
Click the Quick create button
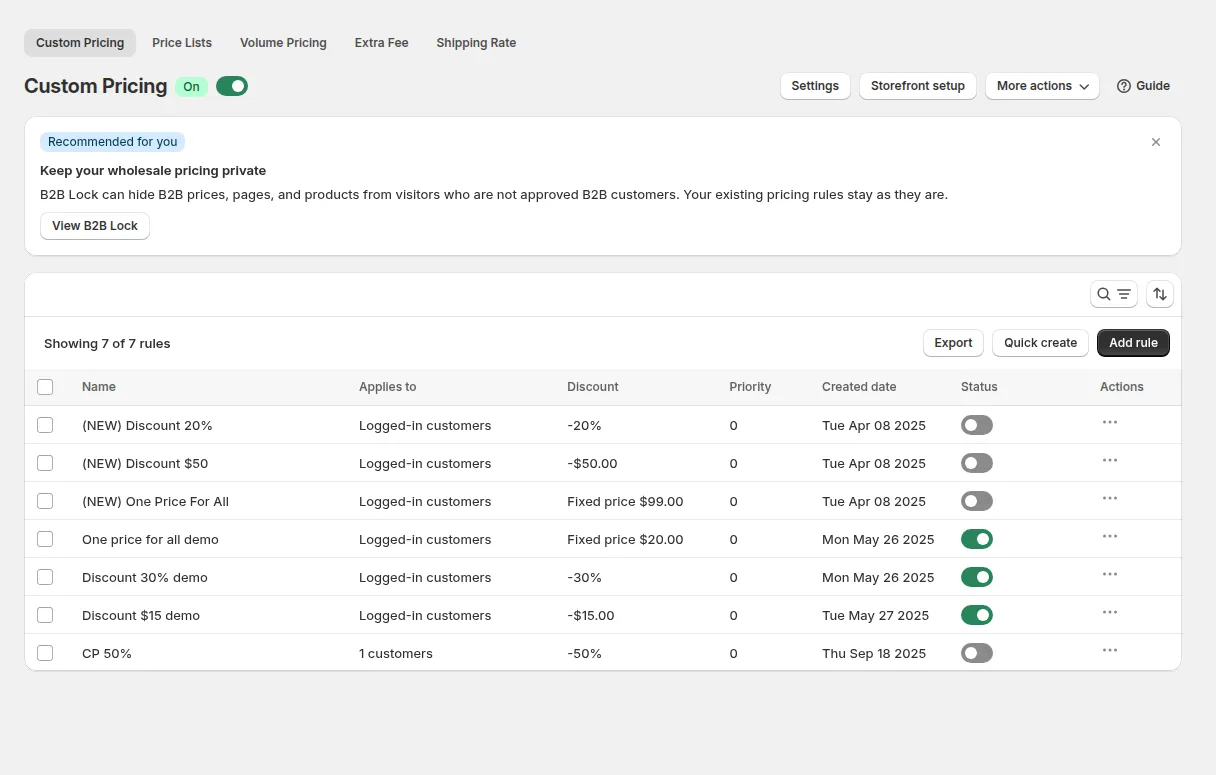pyautogui.click(x=1040, y=343)
